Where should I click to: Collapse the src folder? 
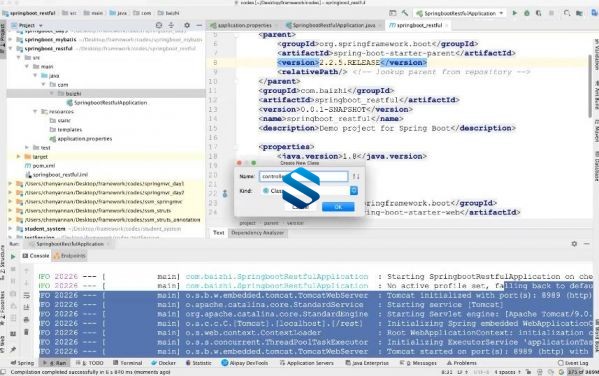pos(19,57)
